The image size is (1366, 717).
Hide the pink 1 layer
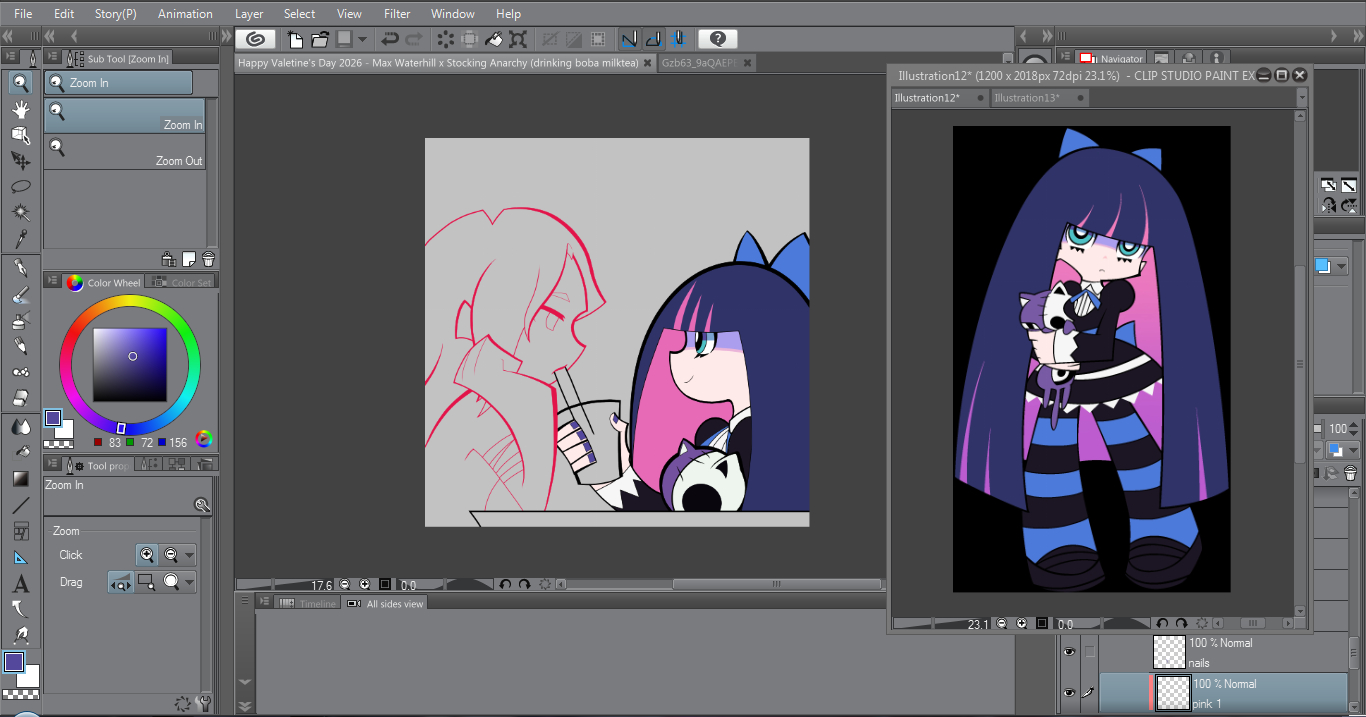[x=1069, y=692]
